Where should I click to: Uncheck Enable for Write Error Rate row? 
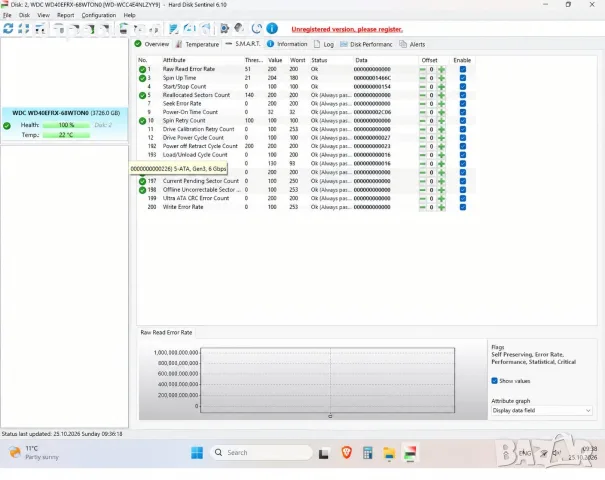463,207
